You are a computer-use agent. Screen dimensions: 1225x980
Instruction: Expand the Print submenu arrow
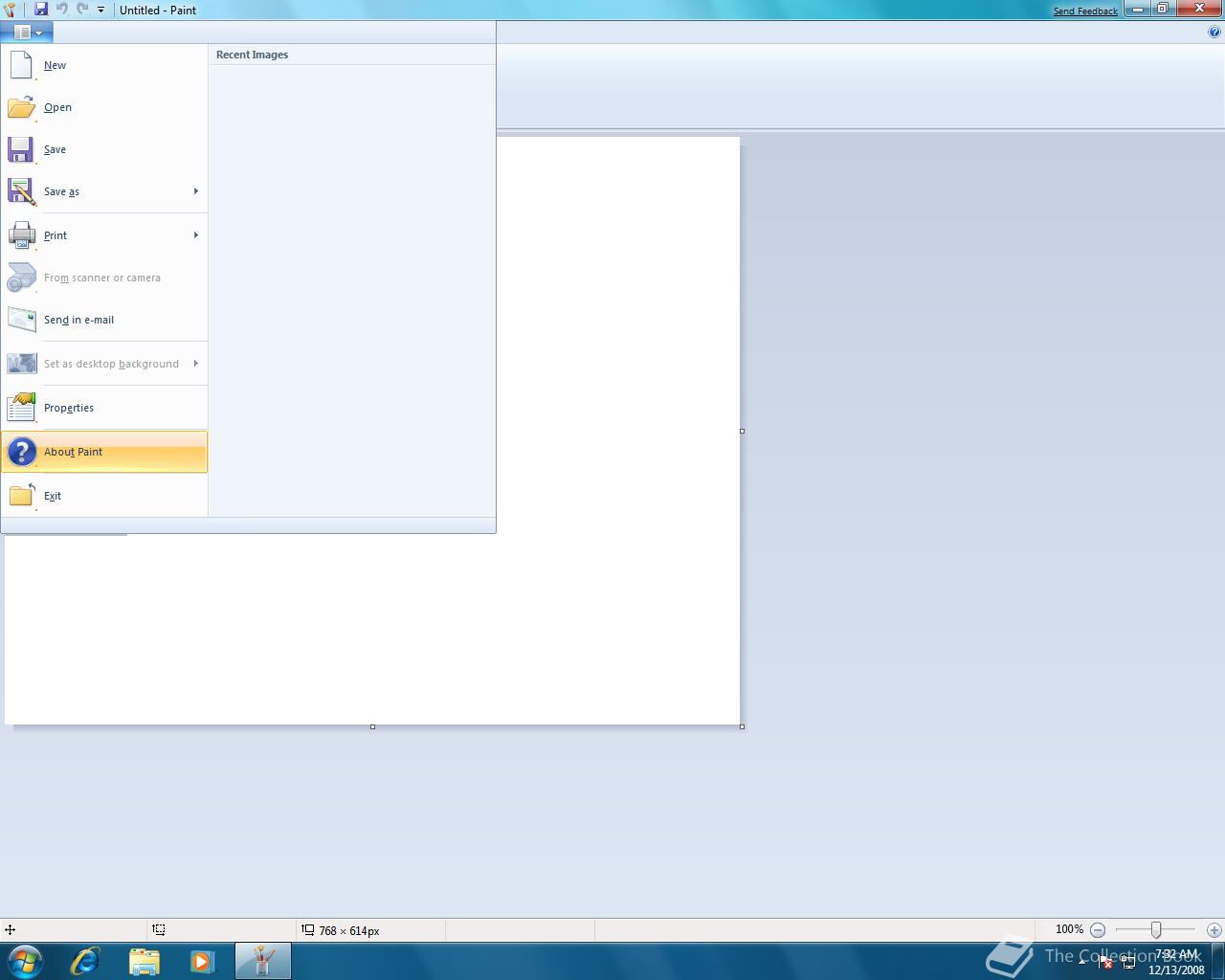196,235
